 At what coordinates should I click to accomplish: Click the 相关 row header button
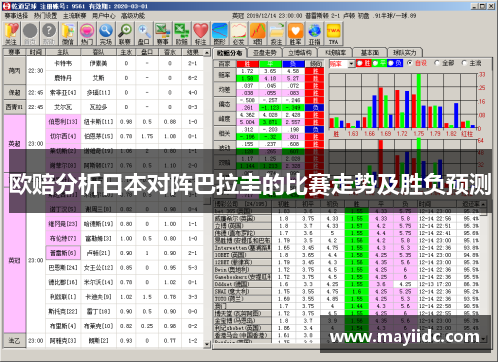(224, 133)
